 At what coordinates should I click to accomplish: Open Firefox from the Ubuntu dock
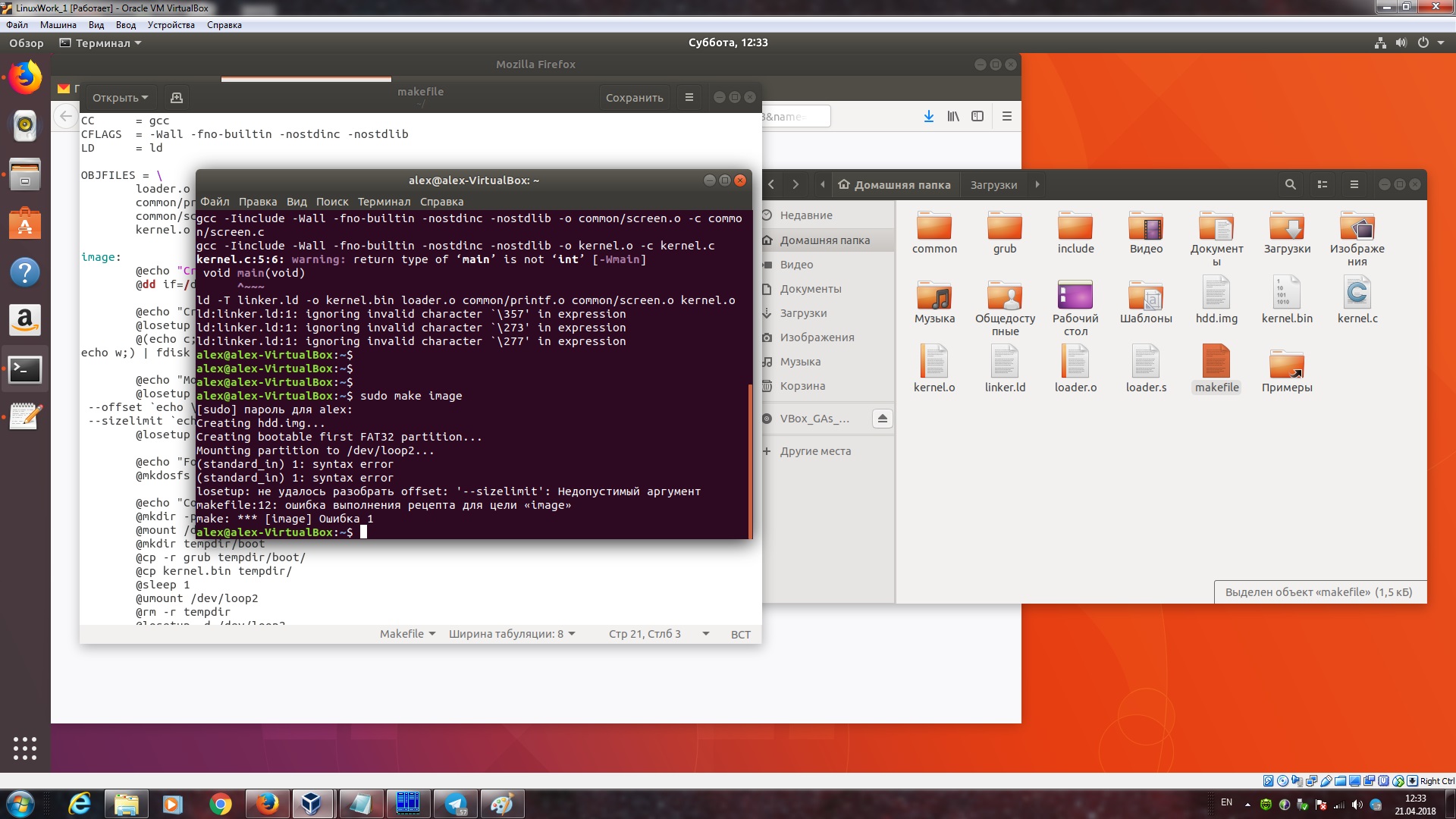point(25,77)
